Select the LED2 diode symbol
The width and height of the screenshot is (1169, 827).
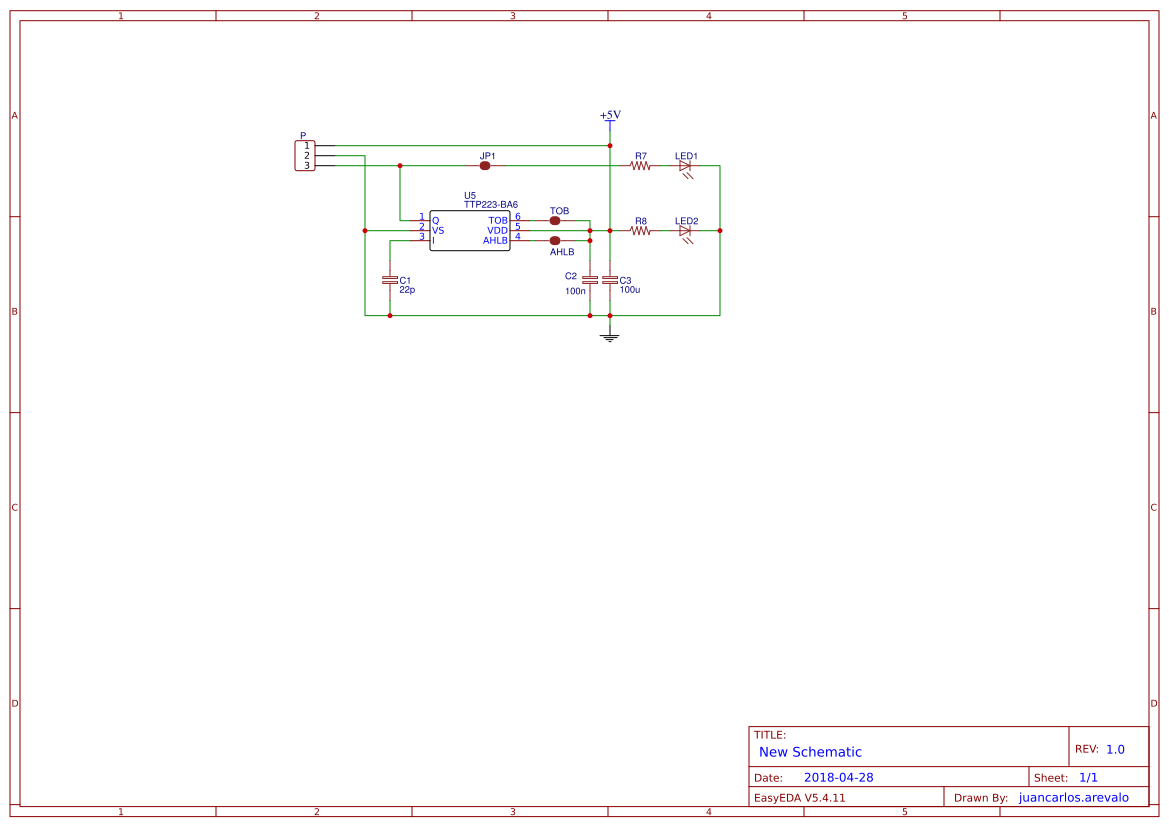(685, 232)
